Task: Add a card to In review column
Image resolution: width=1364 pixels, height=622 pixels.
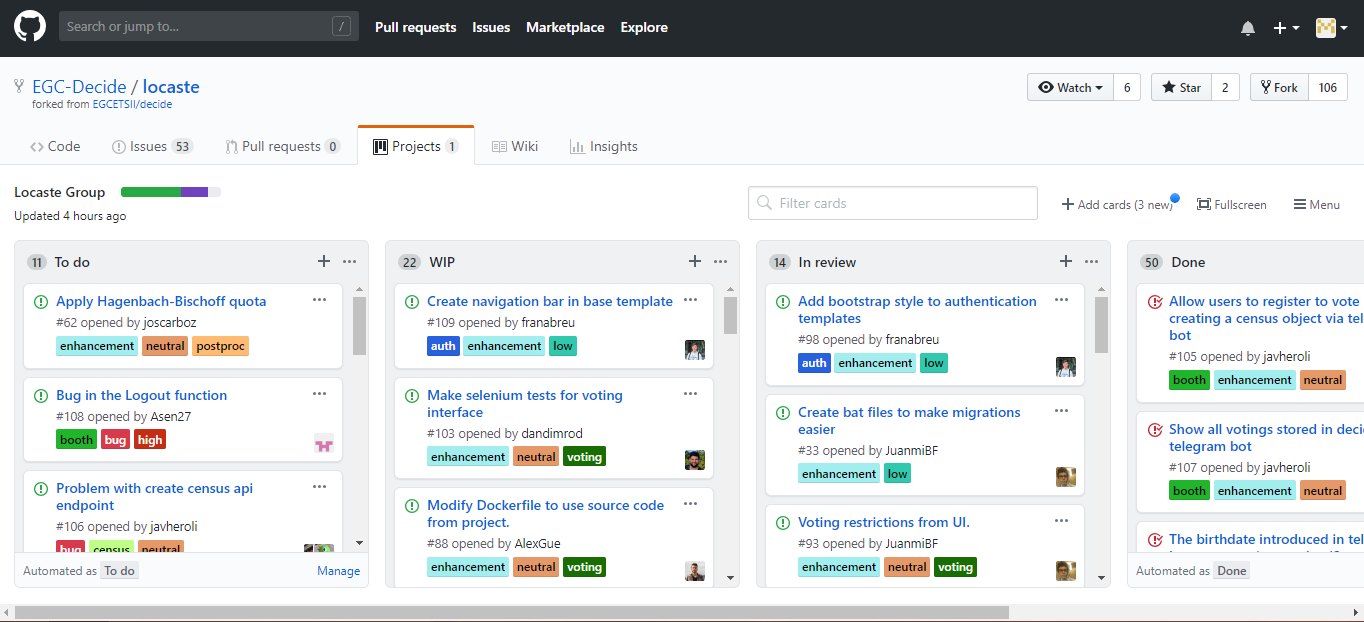Action: [1065, 261]
